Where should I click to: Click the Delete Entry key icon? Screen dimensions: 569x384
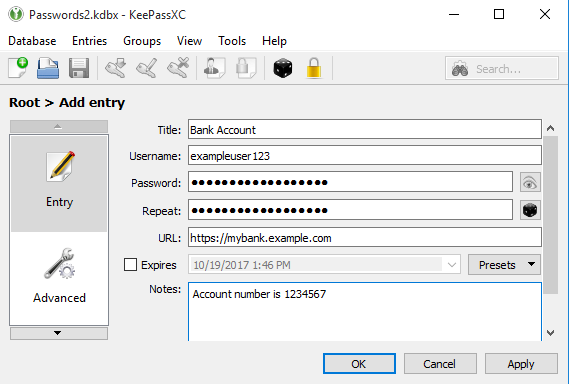point(178,68)
